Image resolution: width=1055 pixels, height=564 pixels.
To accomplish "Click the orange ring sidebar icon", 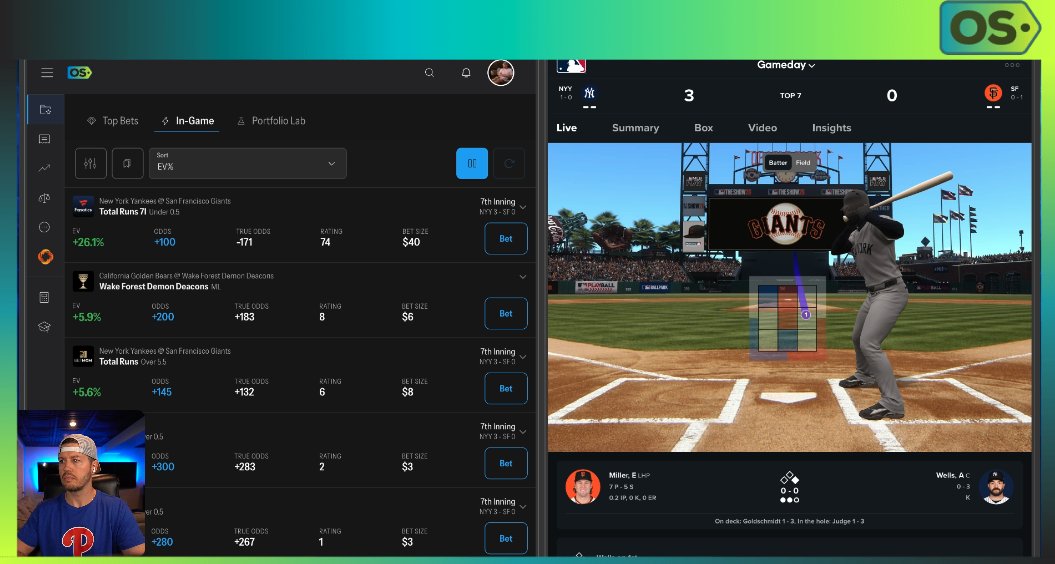I will coord(45,256).
